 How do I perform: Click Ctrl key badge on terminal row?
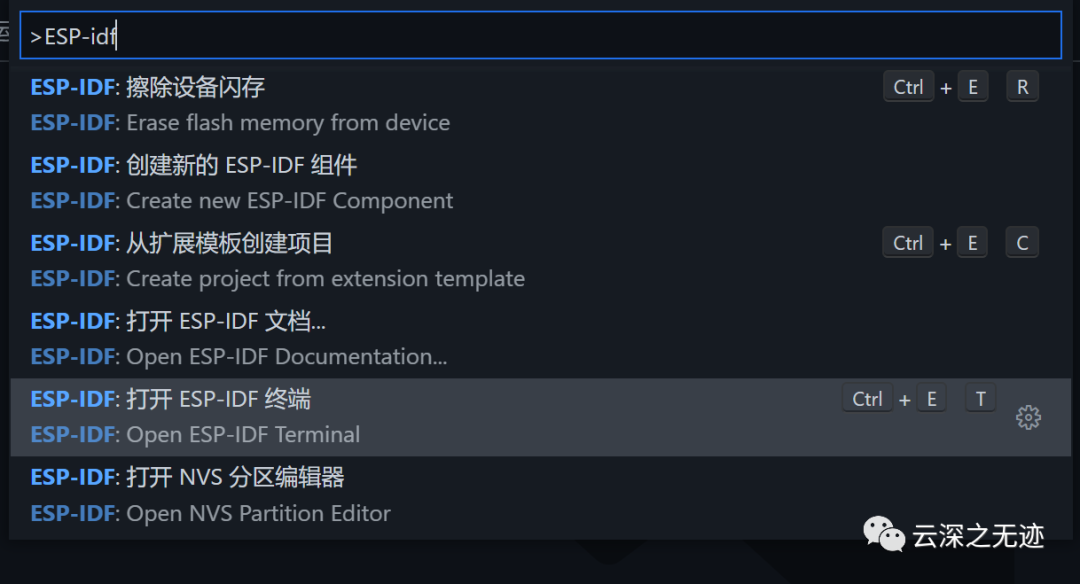pos(867,399)
